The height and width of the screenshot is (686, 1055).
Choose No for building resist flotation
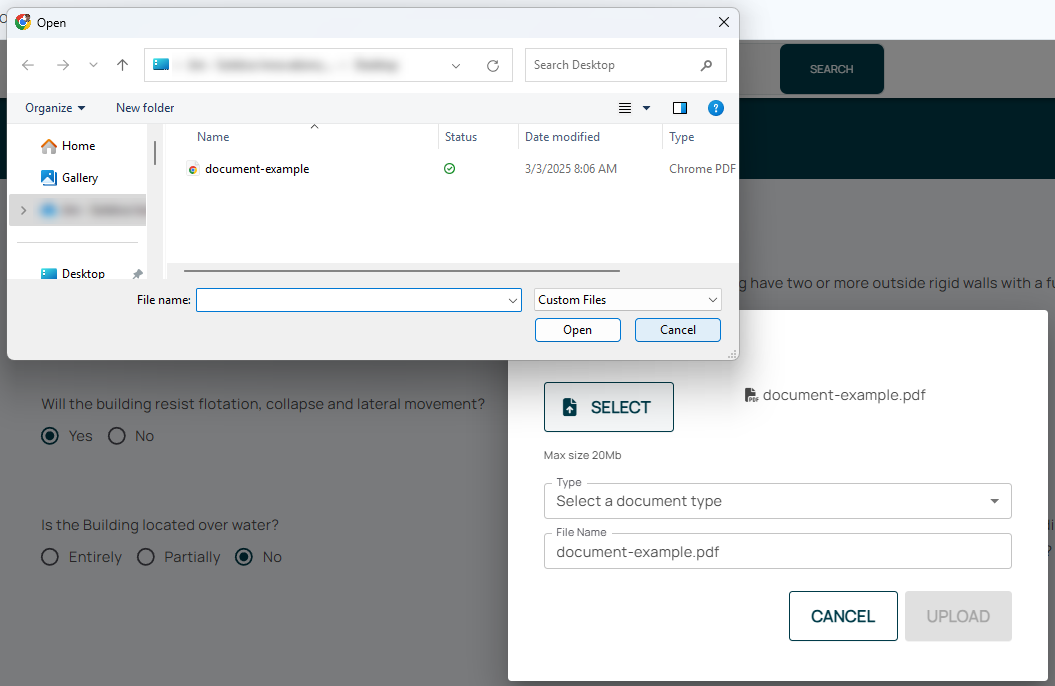(117, 436)
